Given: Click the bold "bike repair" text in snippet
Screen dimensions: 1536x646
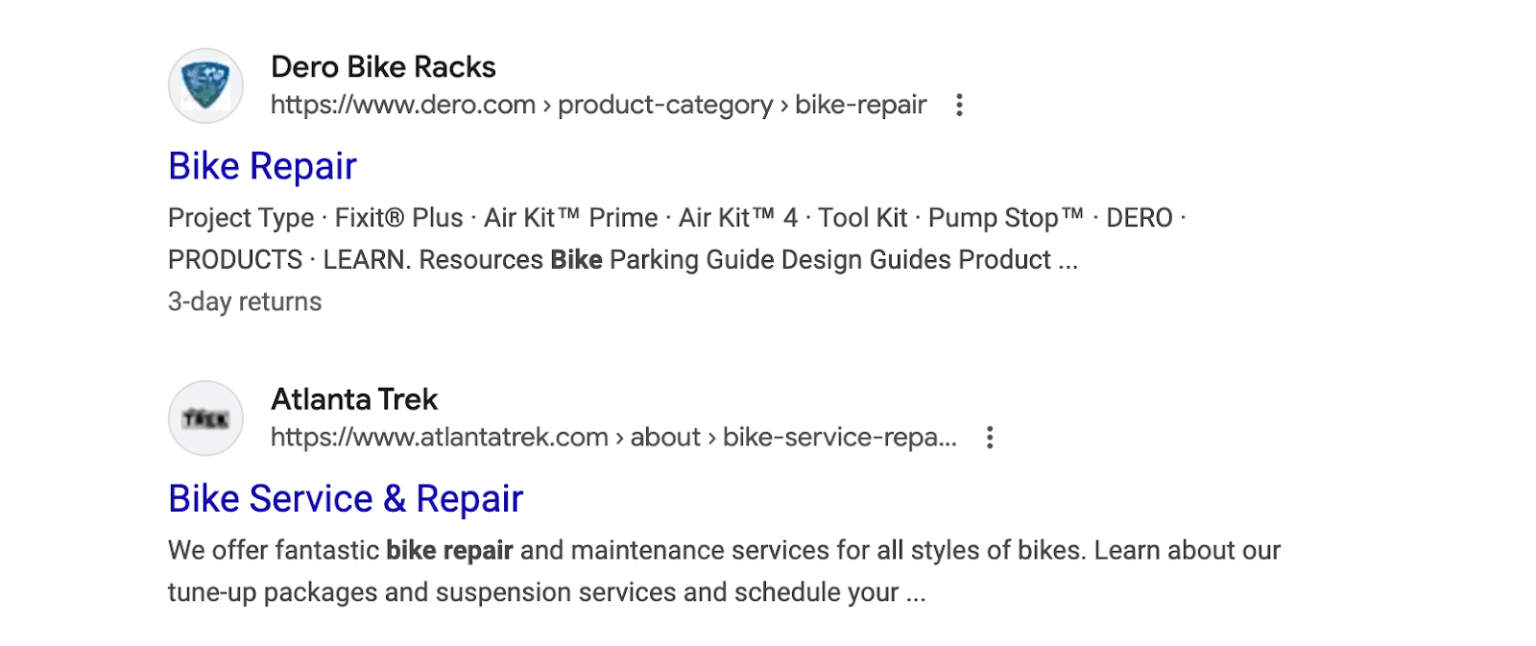Looking at the screenshot, I should (449, 550).
